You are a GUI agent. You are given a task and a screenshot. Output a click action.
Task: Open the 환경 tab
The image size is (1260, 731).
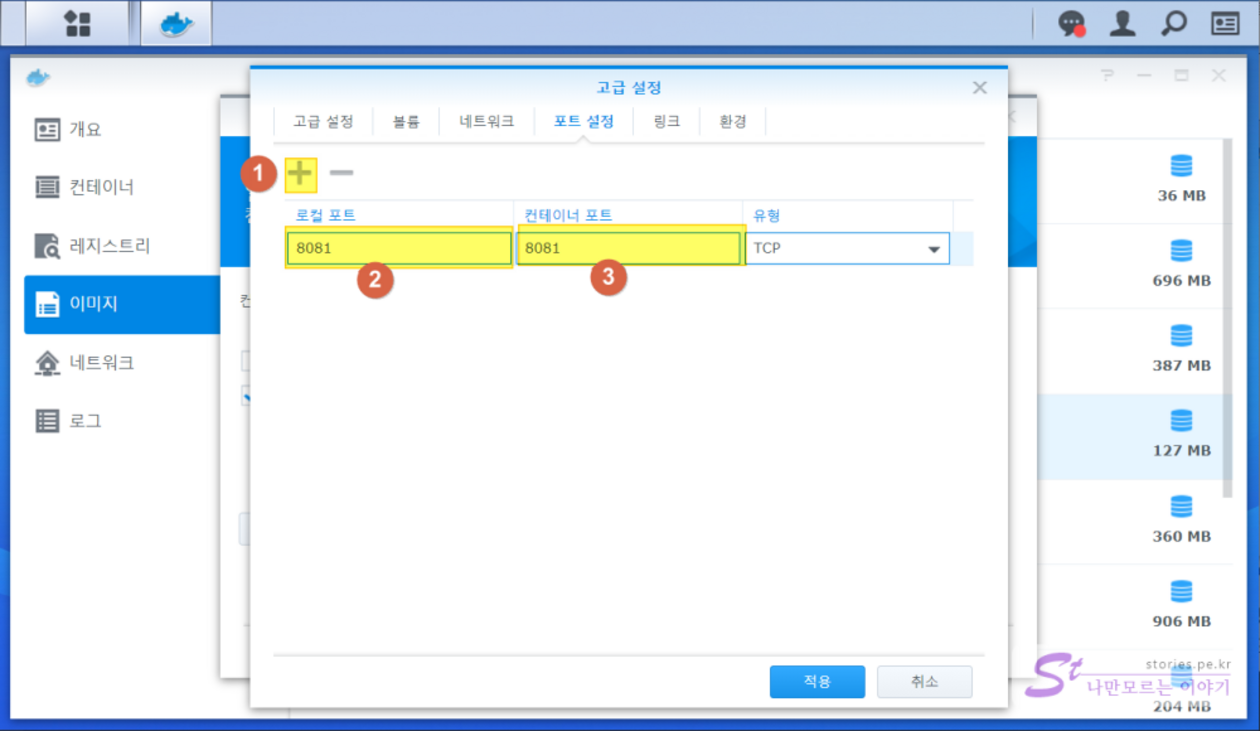coord(732,121)
